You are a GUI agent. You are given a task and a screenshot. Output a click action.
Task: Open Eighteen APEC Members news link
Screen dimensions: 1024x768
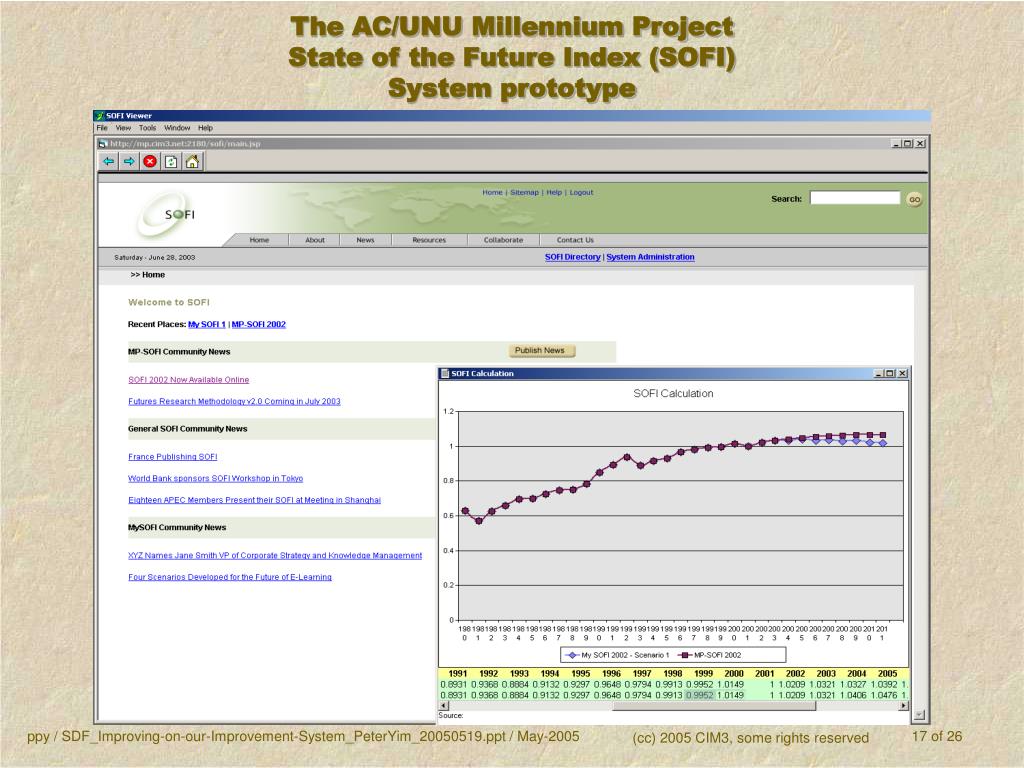(x=254, y=500)
